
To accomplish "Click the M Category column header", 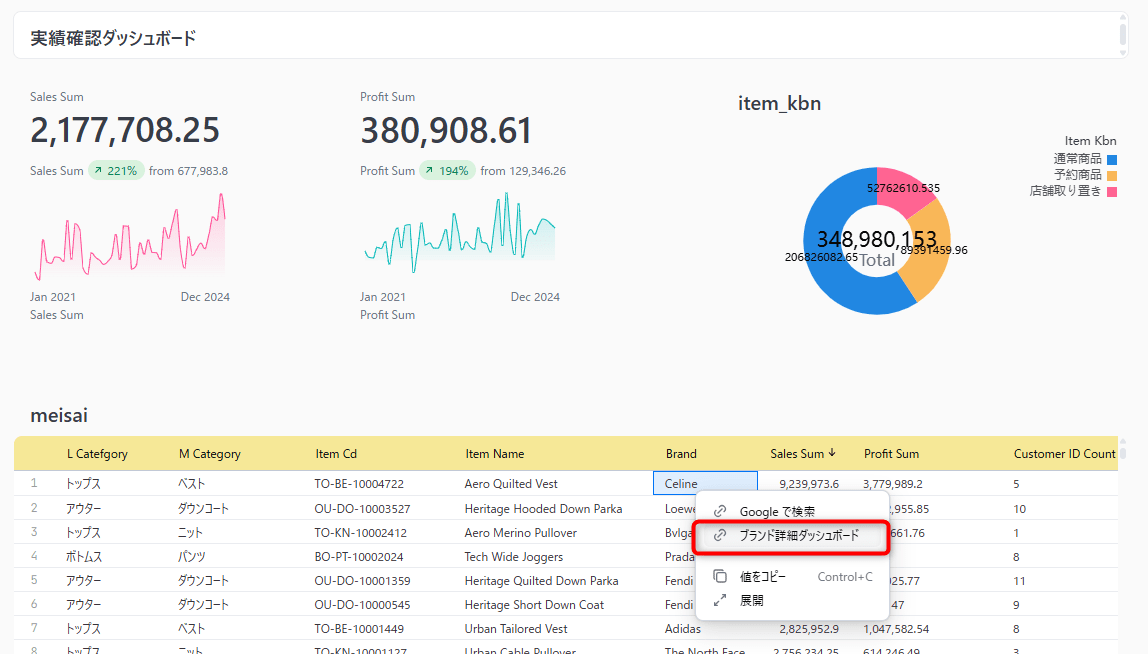I will tap(209, 454).
